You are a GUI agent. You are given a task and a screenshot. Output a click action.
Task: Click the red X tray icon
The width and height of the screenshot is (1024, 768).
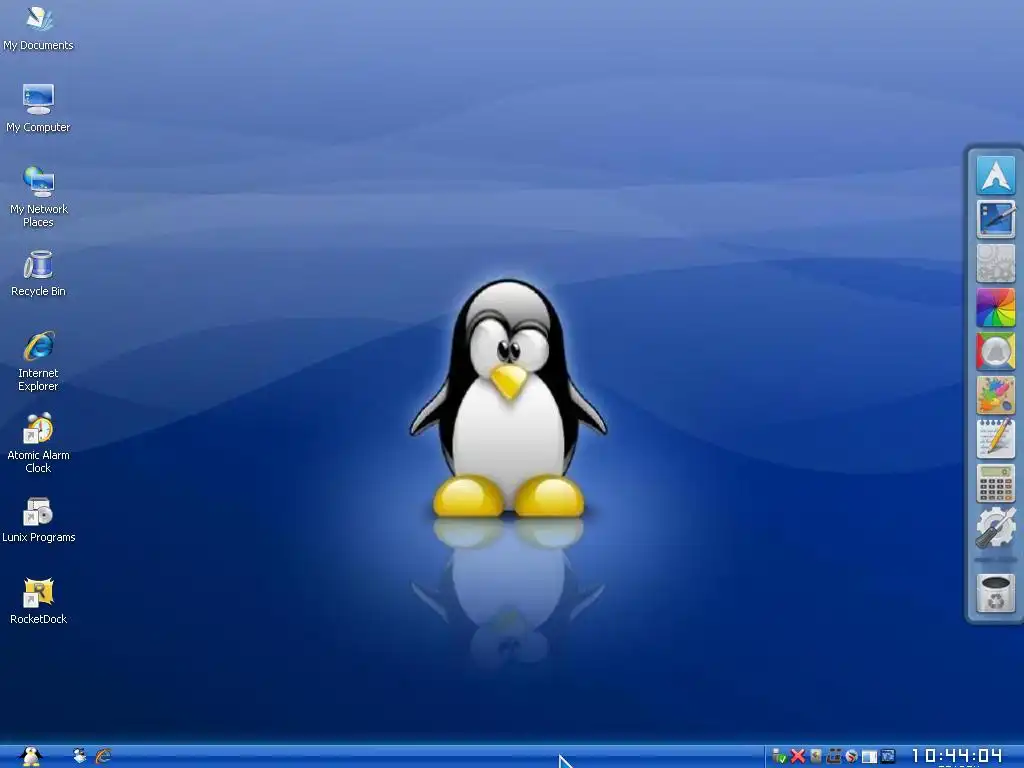797,756
